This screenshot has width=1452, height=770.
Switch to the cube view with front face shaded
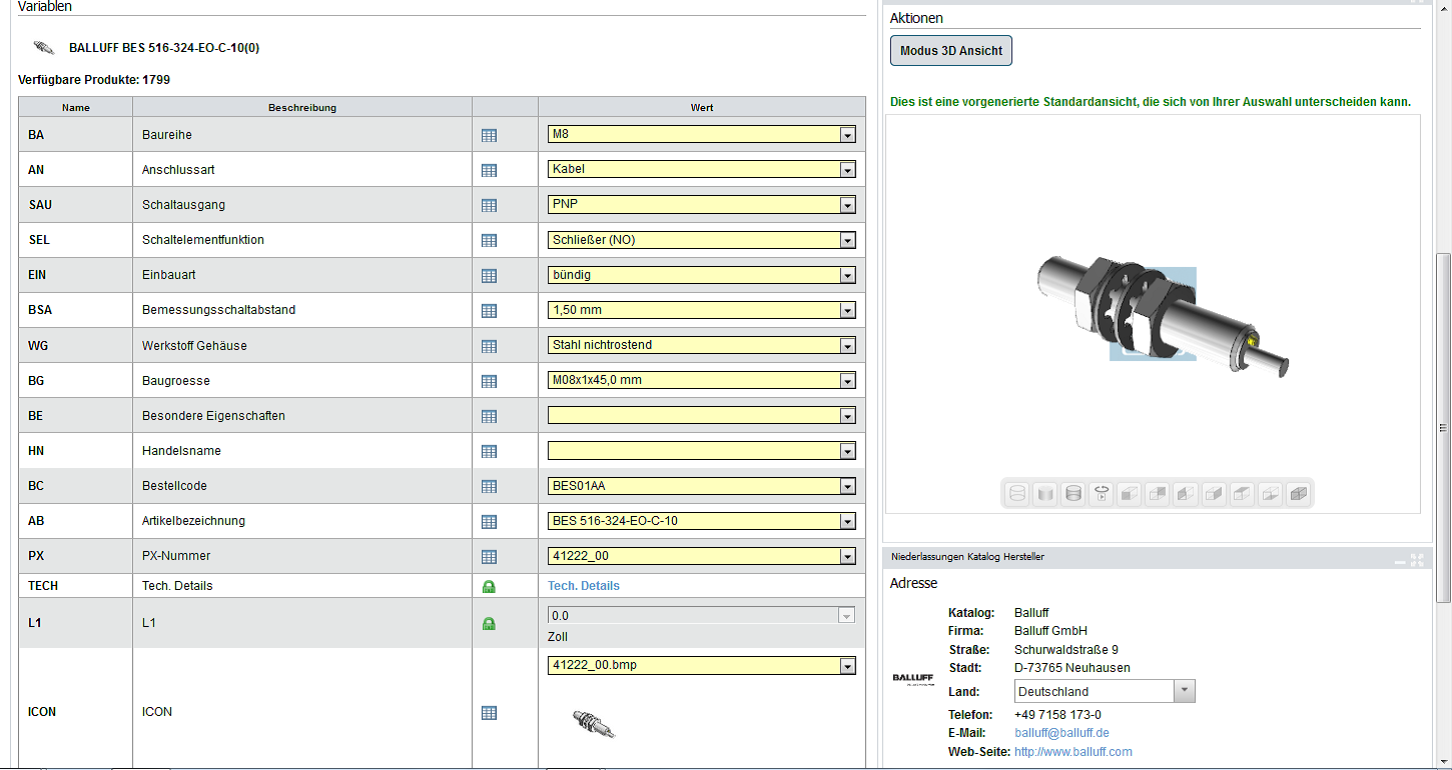click(1129, 493)
